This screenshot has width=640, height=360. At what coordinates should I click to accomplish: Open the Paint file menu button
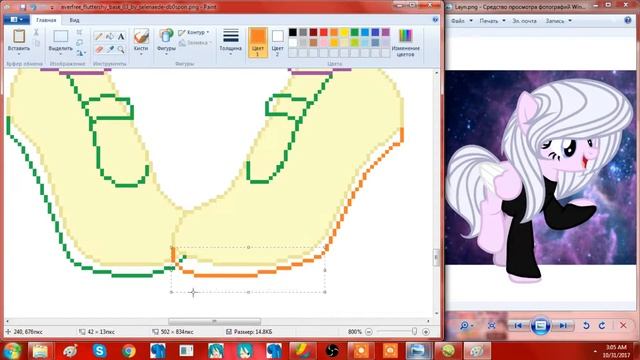[16, 20]
